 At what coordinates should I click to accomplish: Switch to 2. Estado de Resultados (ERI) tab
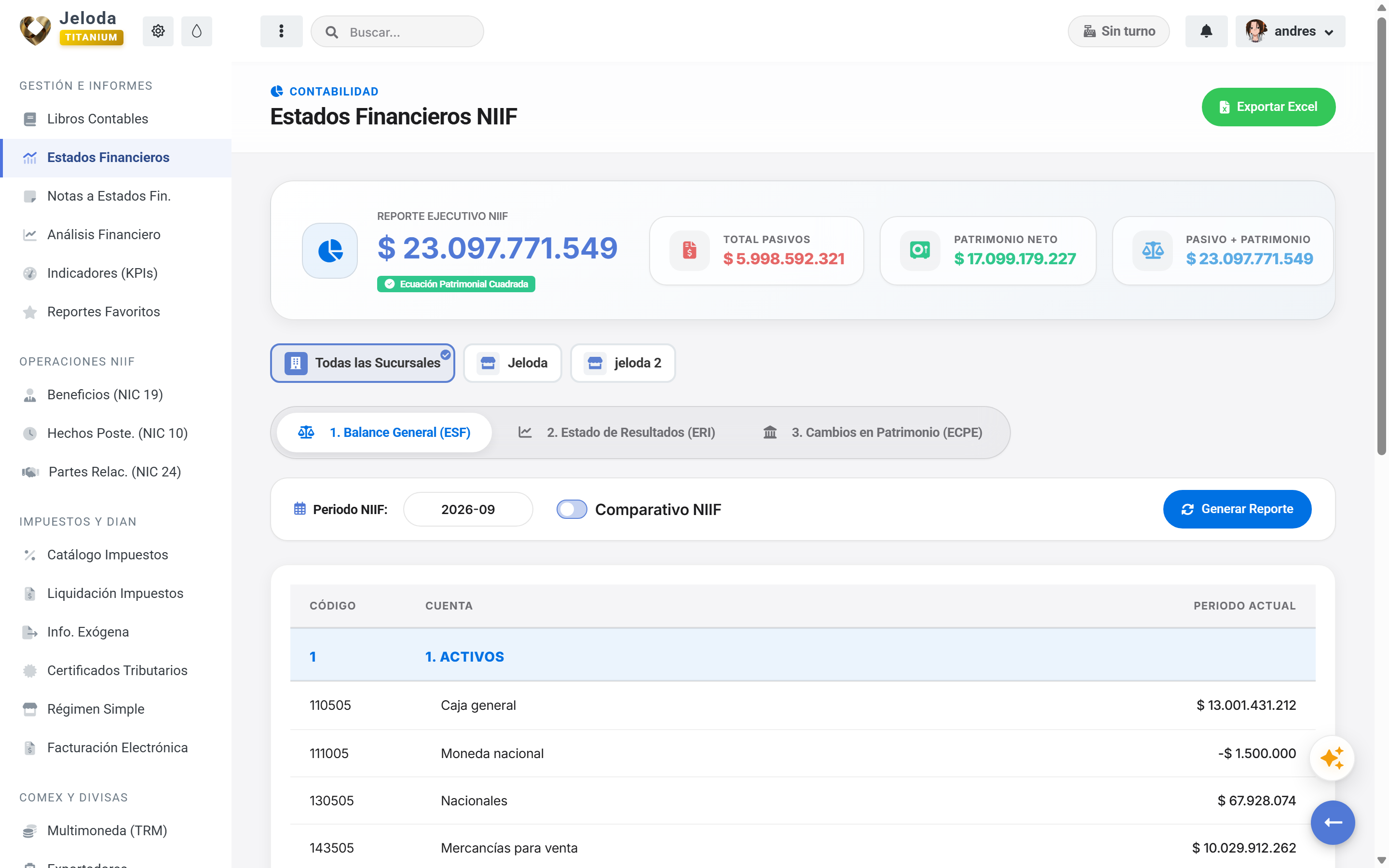pyautogui.click(x=616, y=432)
